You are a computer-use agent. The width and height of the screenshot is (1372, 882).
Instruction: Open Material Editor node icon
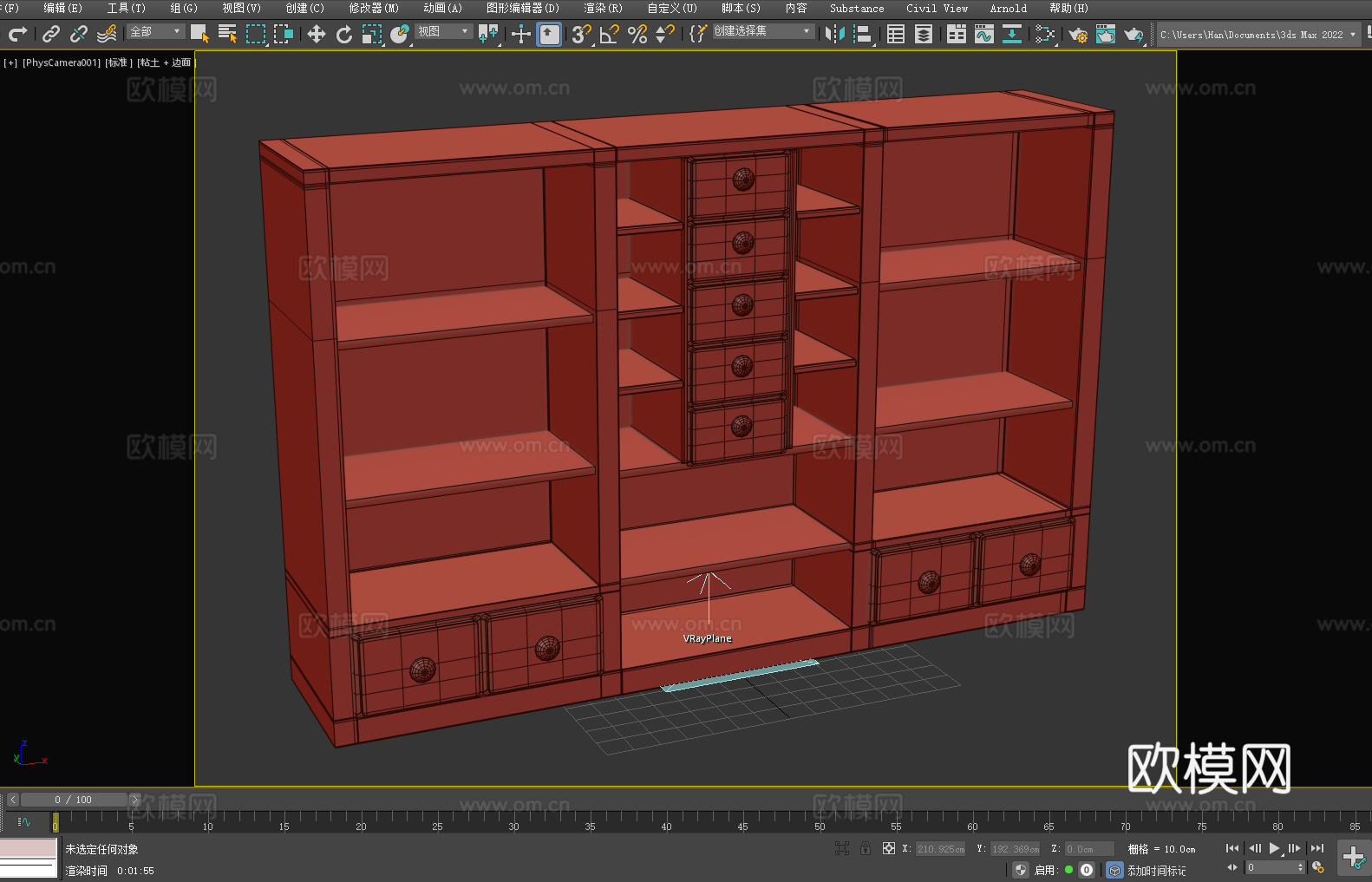point(1045,34)
